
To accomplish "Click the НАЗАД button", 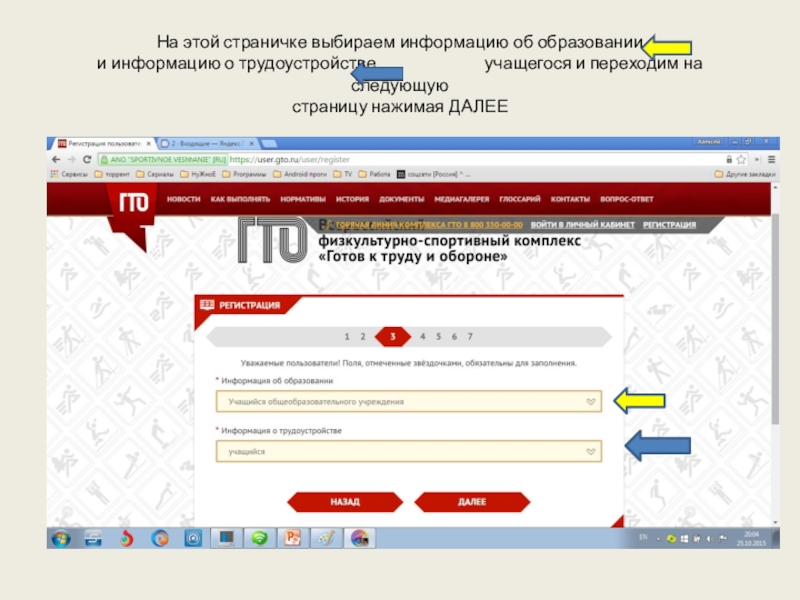I will point(345,502).
